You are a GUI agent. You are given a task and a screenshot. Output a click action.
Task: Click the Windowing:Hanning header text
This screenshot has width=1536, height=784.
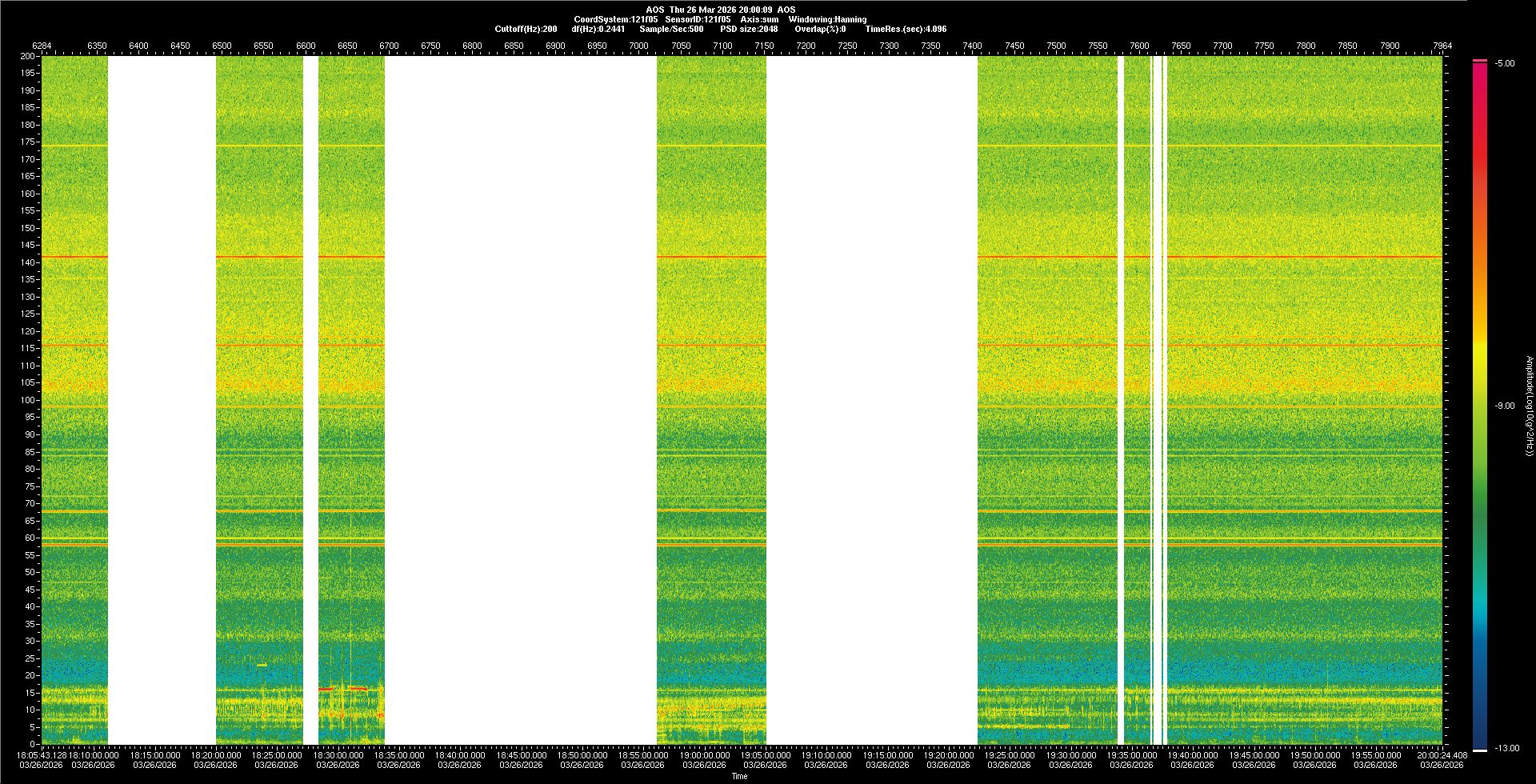click(x=827, y=19)
